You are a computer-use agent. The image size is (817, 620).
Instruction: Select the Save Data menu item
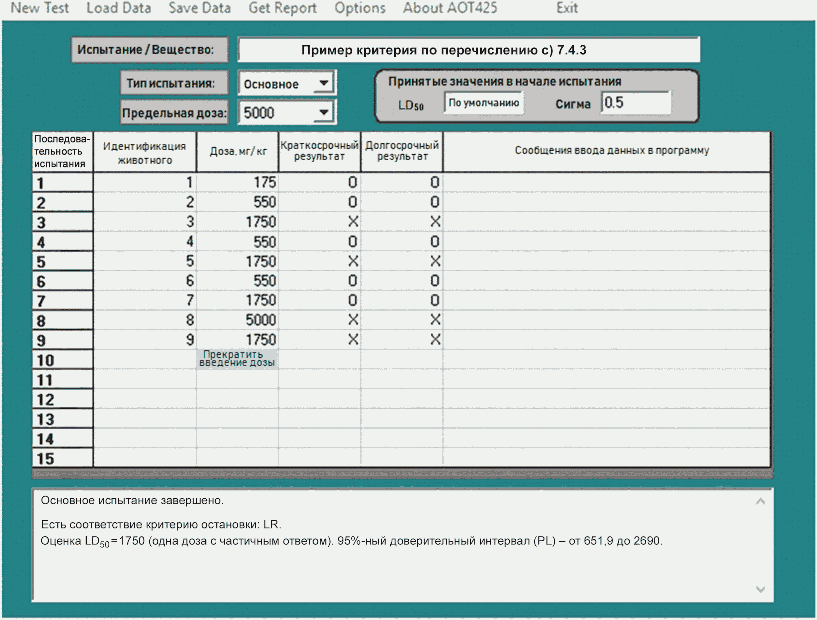(199, 8)
